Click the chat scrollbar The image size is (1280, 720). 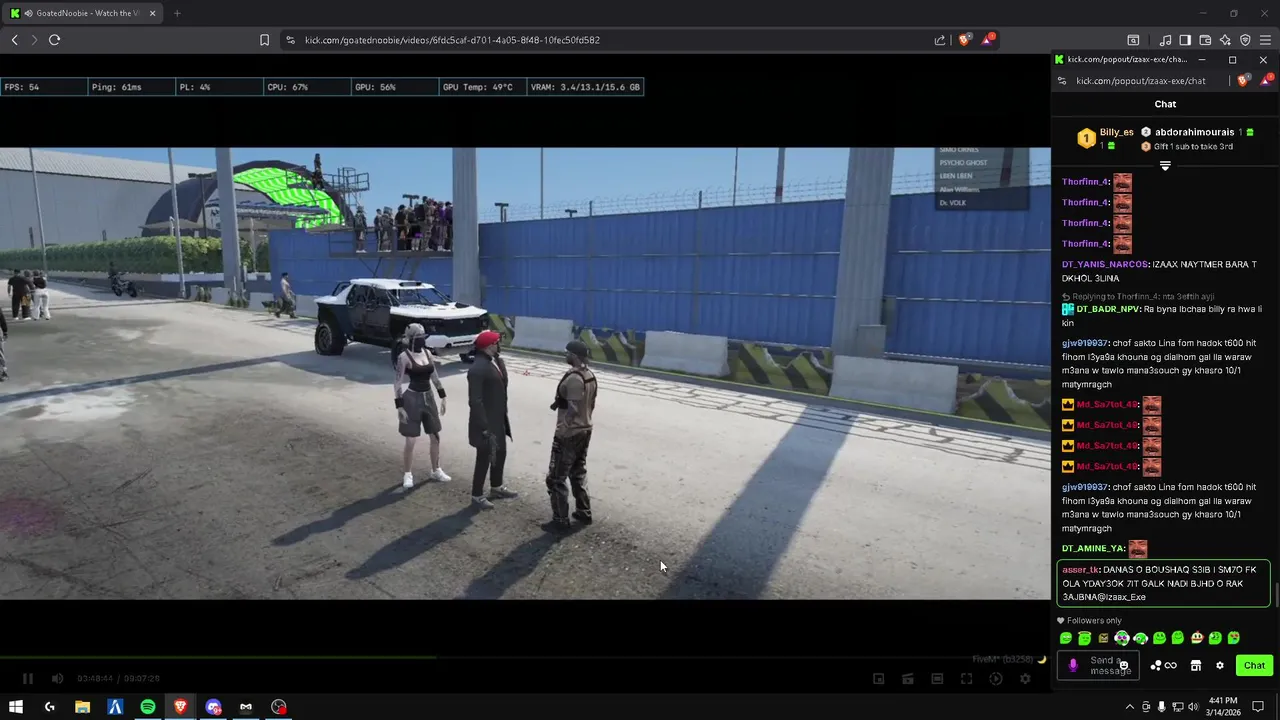(1275, 594)
